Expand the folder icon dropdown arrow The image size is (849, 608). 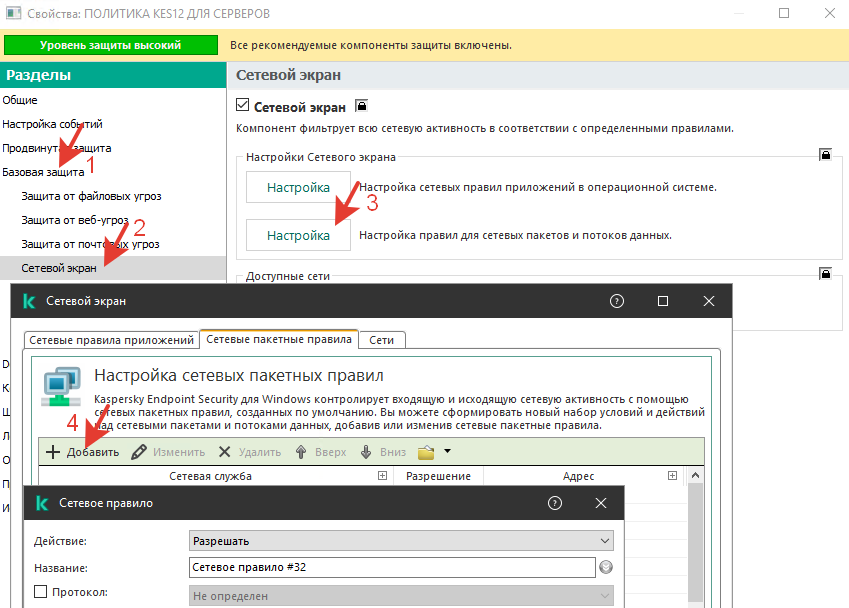click(447, 451)
